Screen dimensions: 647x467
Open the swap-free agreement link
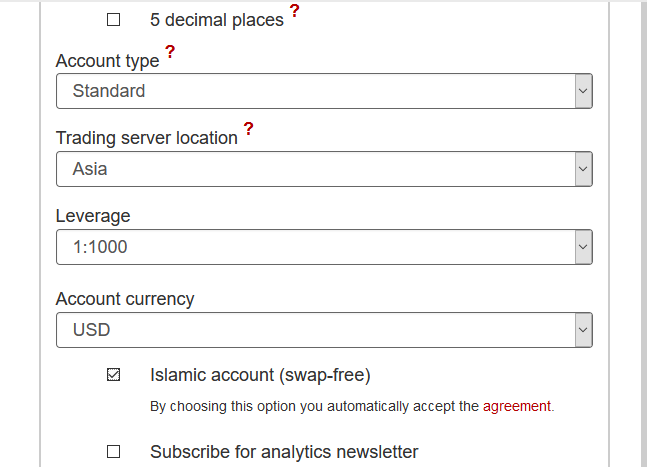tap(517, 406)
